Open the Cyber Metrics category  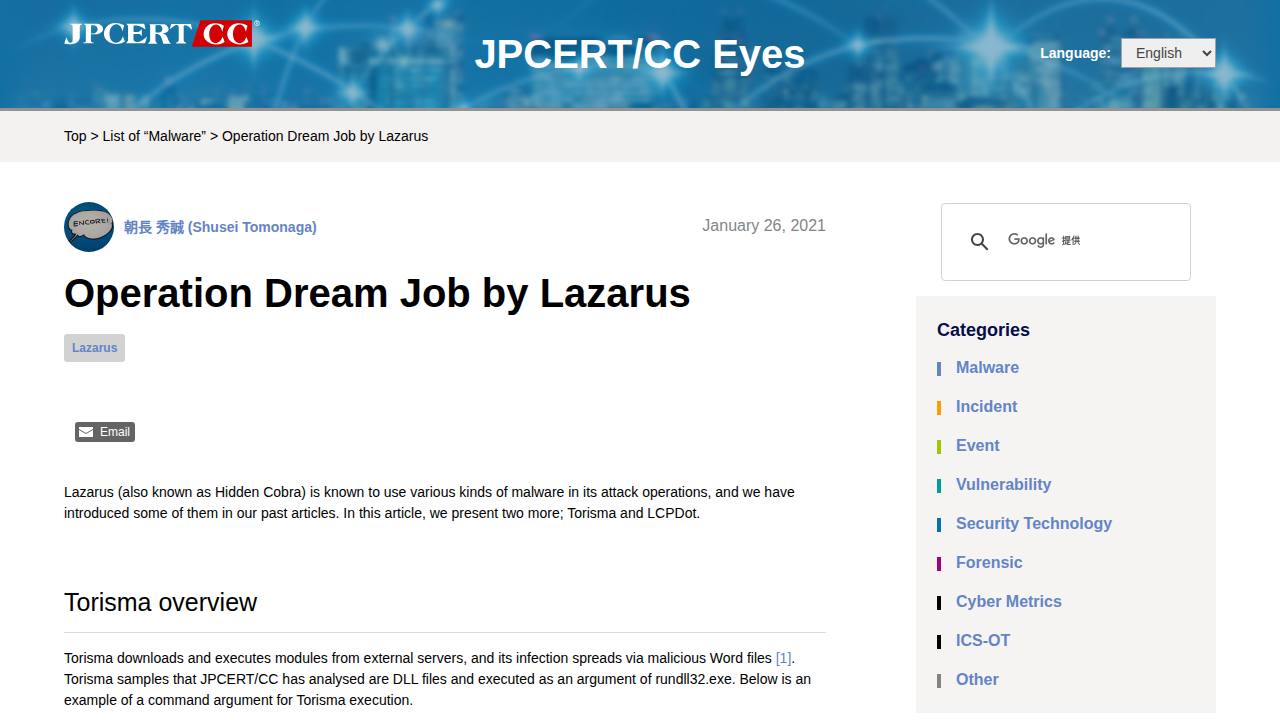tap(1008, 602)
